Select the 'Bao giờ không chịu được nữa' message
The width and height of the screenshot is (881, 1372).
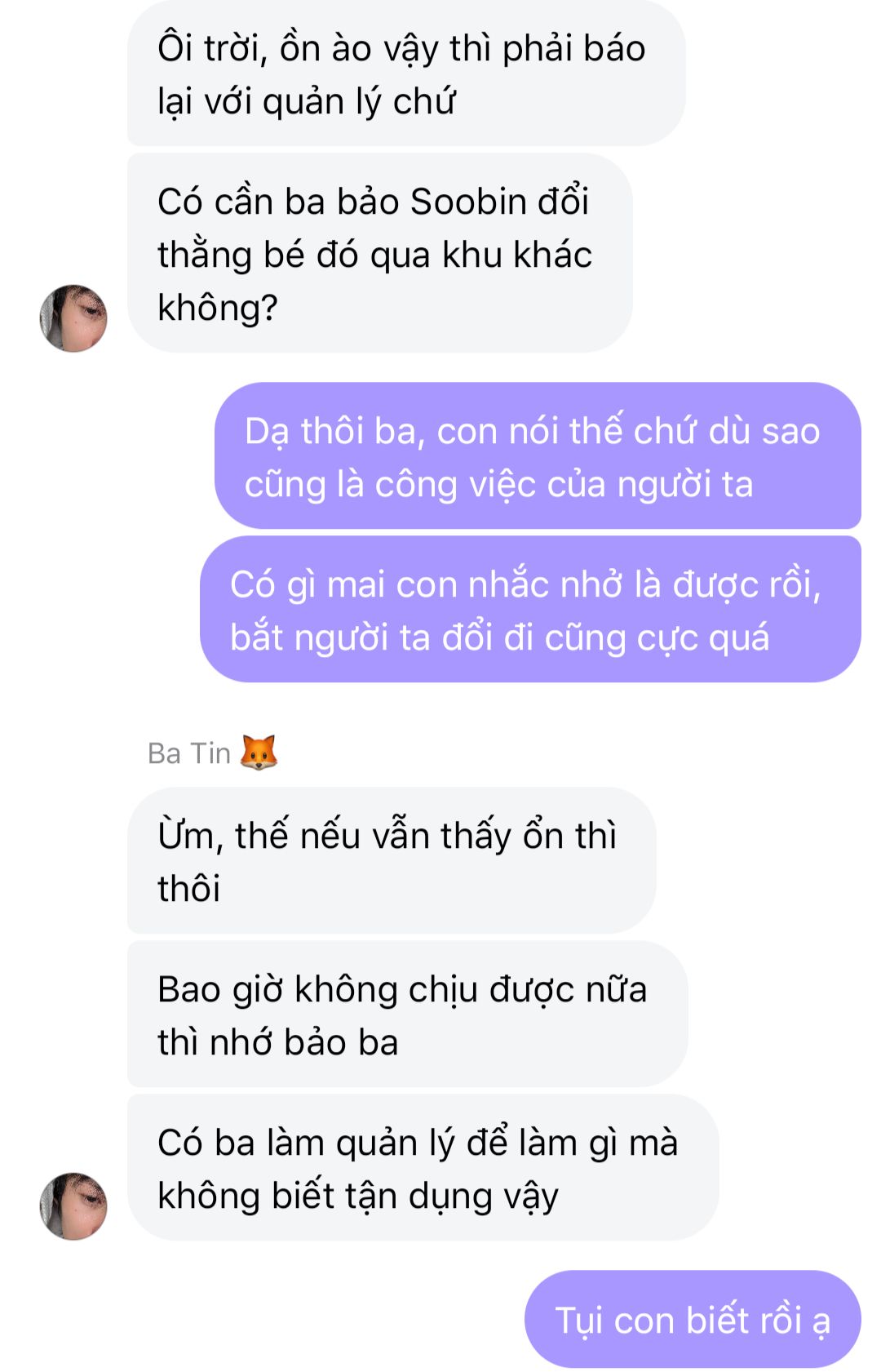tap(407, 1014)
